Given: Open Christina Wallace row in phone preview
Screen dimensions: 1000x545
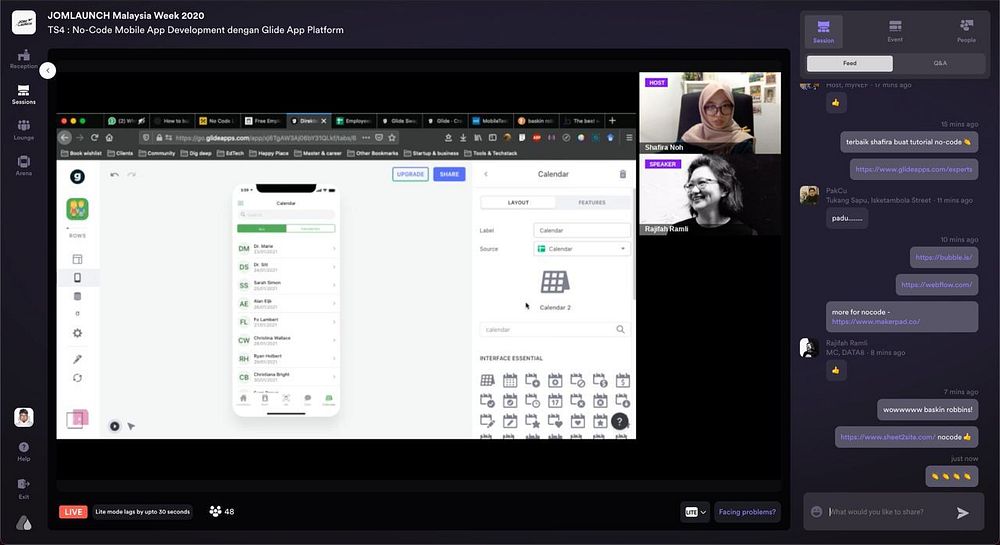Looking at the screenshot, I should click(x=286, y=340).
